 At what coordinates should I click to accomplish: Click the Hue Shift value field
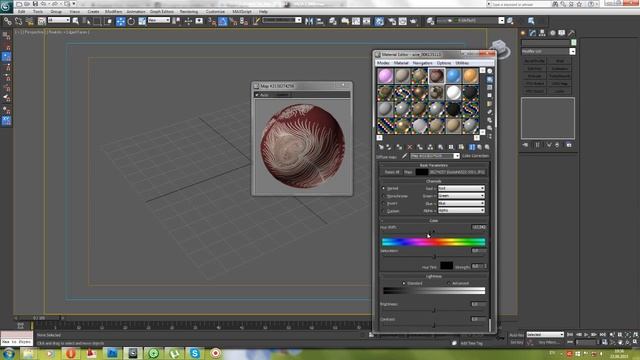coord(478,227)
